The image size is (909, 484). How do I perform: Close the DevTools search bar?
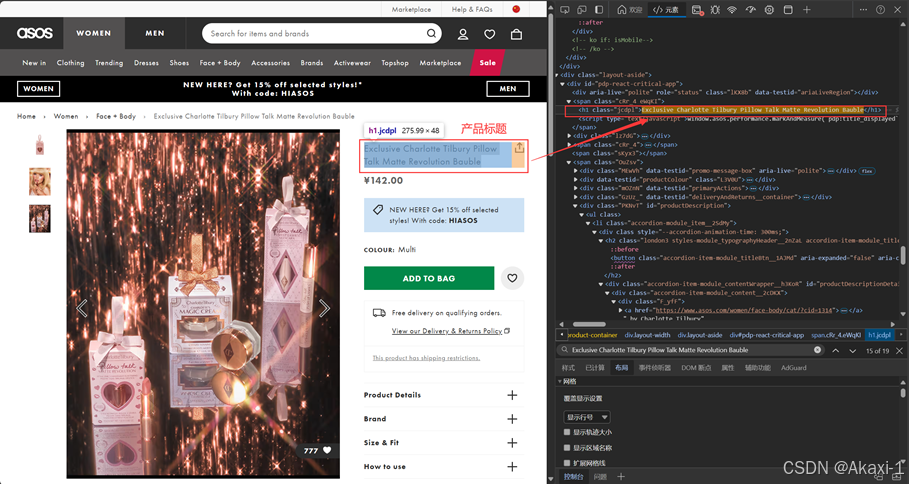899,350
